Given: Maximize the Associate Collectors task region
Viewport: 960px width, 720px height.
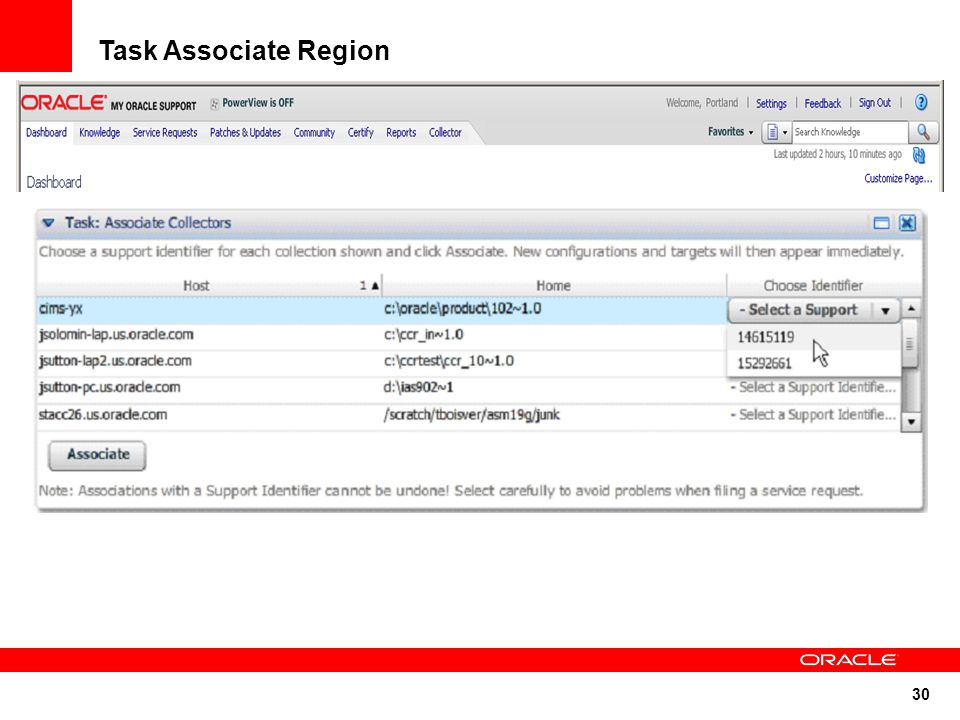Looking at the screenshot, I should click(x=881, y=223).
